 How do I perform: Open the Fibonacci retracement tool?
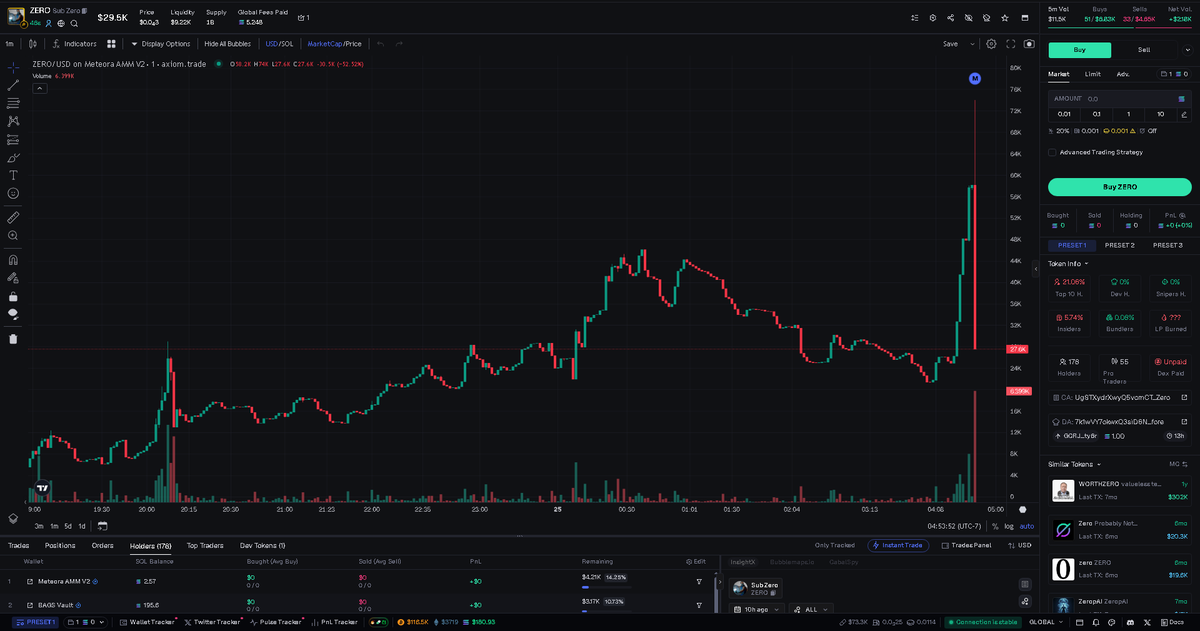coord(13,103)
